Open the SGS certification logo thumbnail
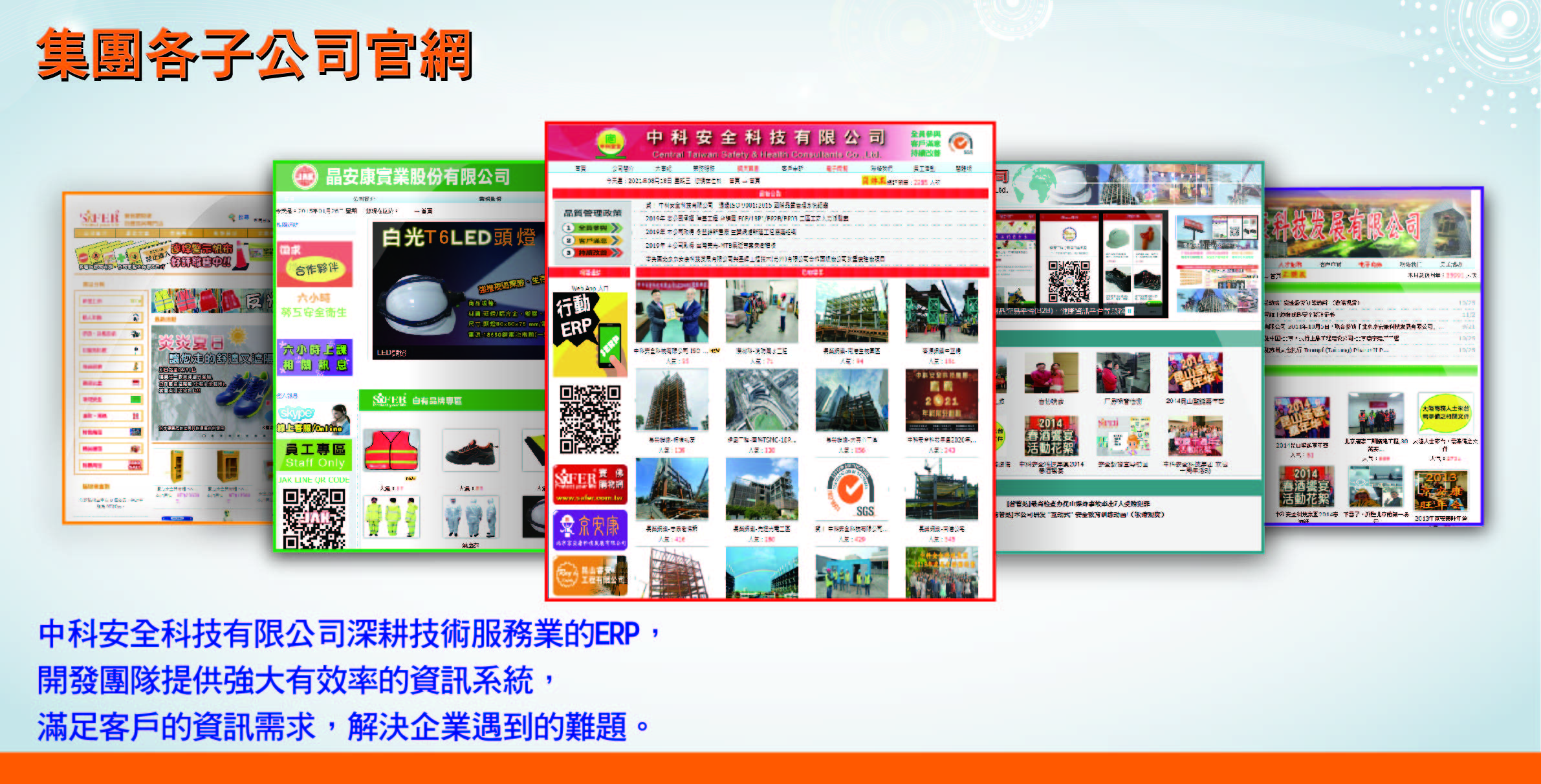This screenshot has width=1541, height=784. coord(851,489)
